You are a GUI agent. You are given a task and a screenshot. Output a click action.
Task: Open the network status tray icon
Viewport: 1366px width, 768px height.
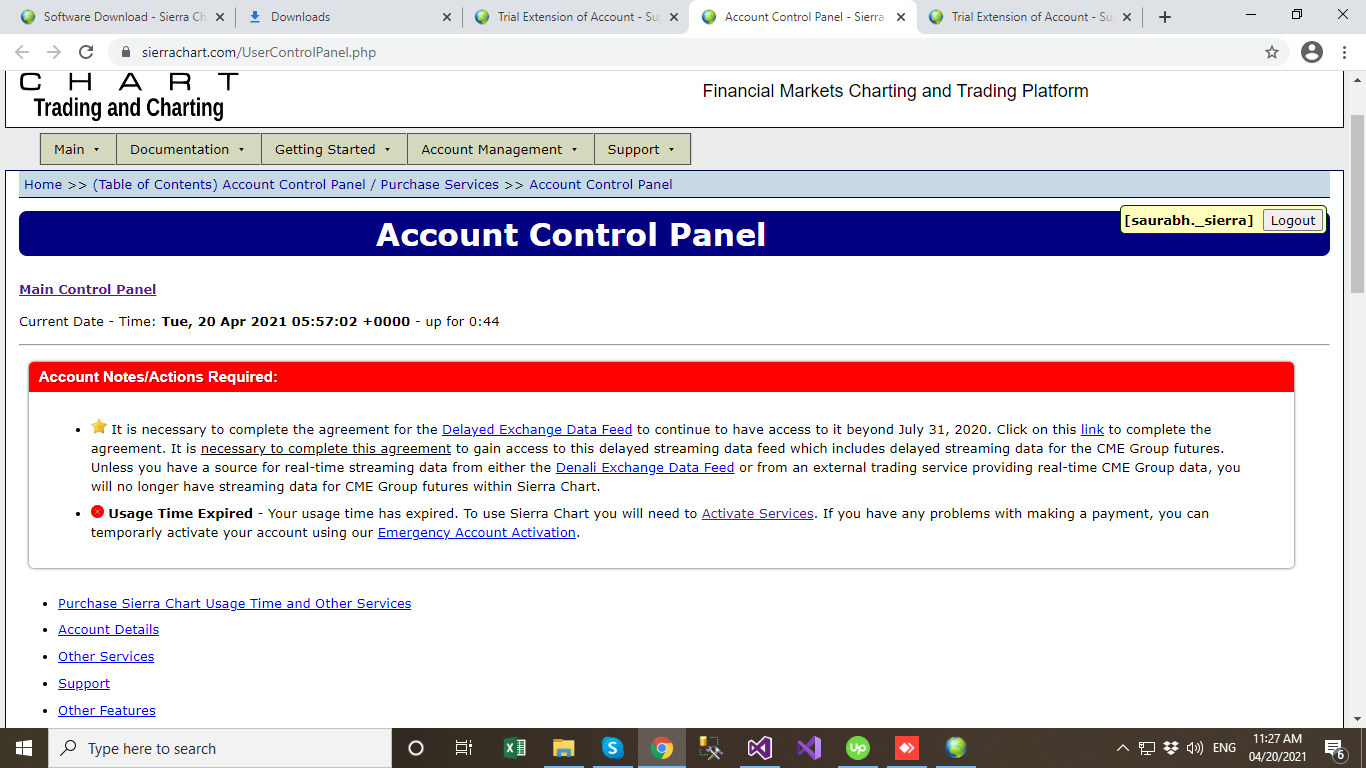pos(1146,748)
